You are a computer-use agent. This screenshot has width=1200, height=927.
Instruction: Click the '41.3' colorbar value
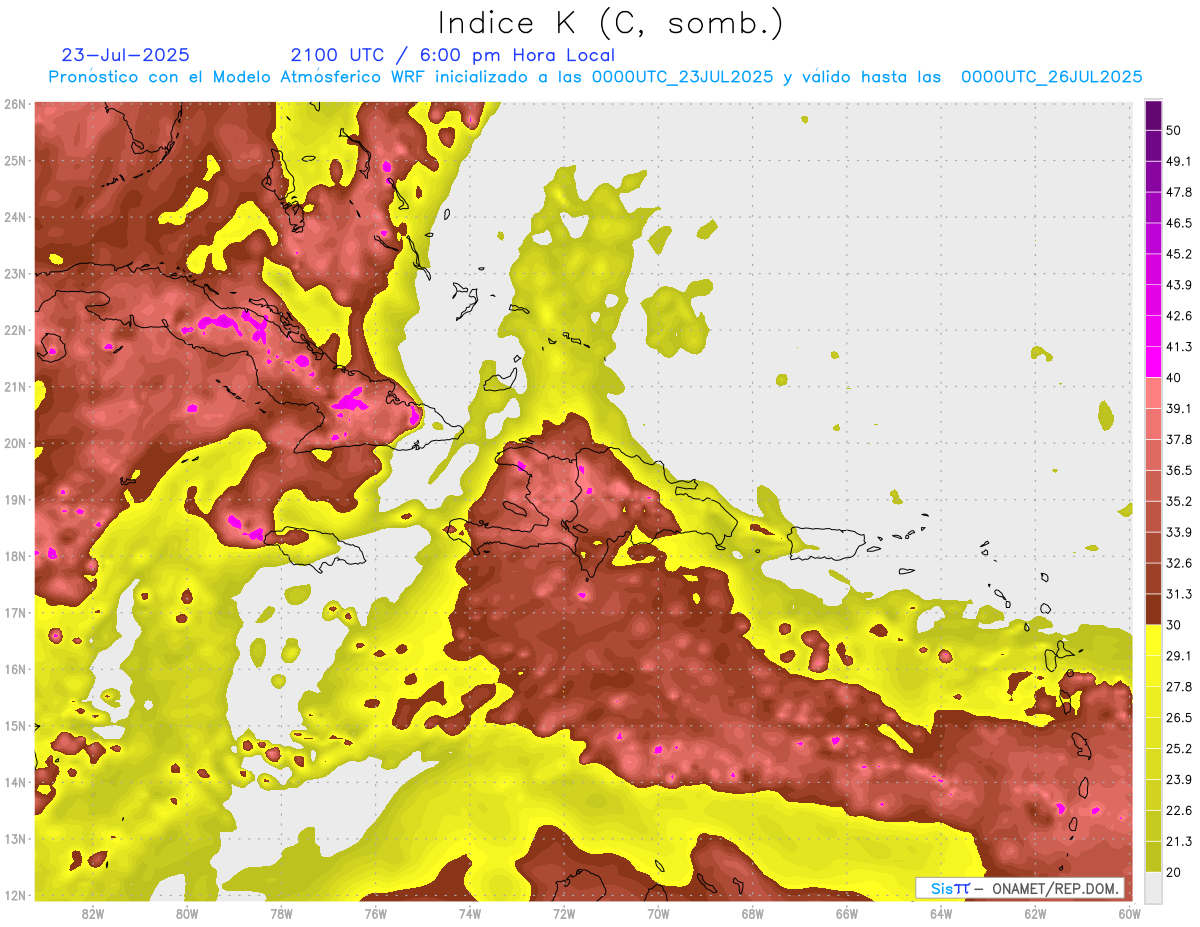tap(1178, 347)
